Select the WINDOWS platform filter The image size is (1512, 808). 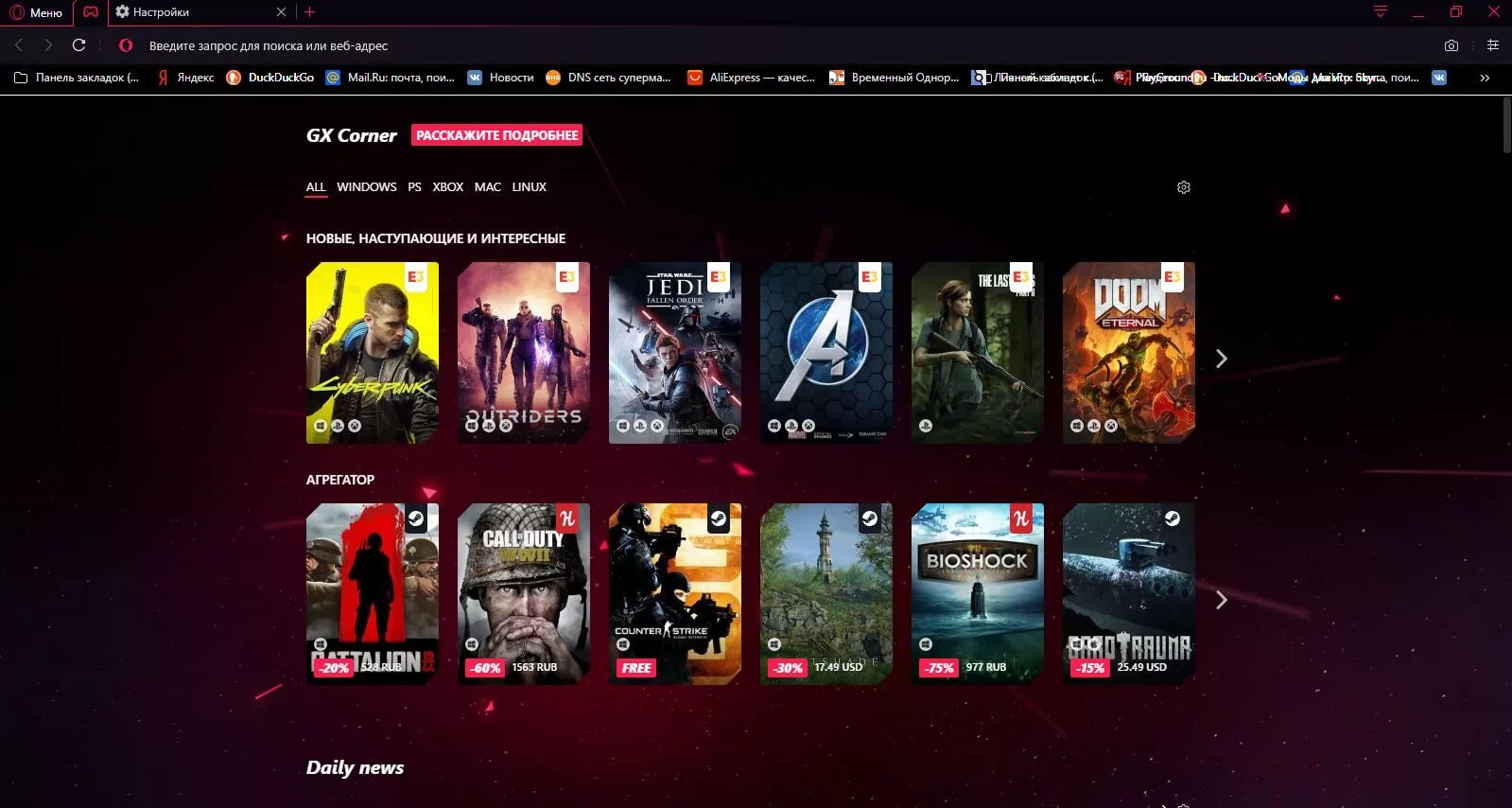pyautogui.click(x=367, y=187)
